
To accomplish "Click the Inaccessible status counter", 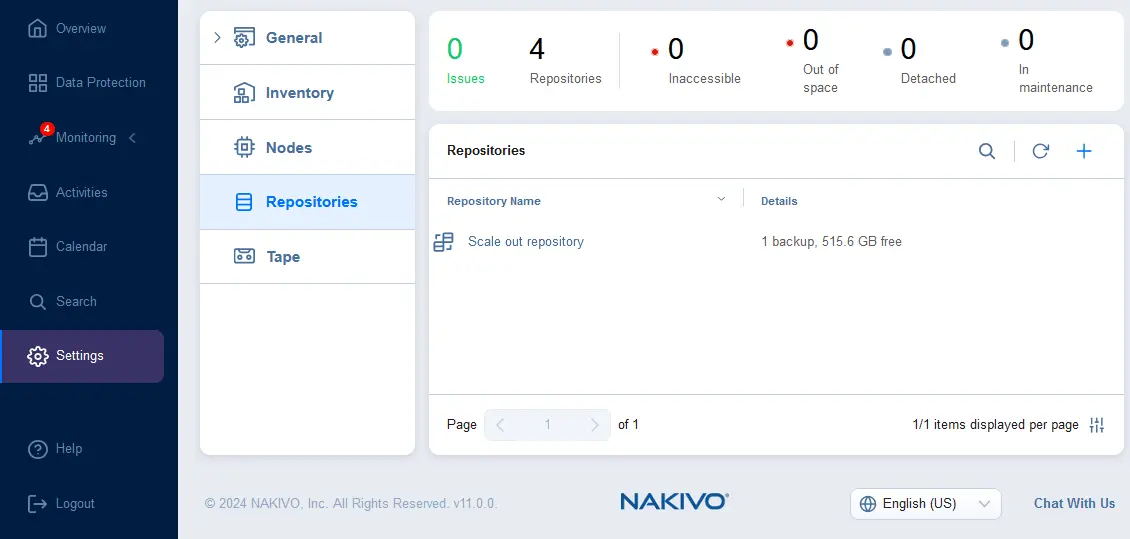I will pos(696,61).
